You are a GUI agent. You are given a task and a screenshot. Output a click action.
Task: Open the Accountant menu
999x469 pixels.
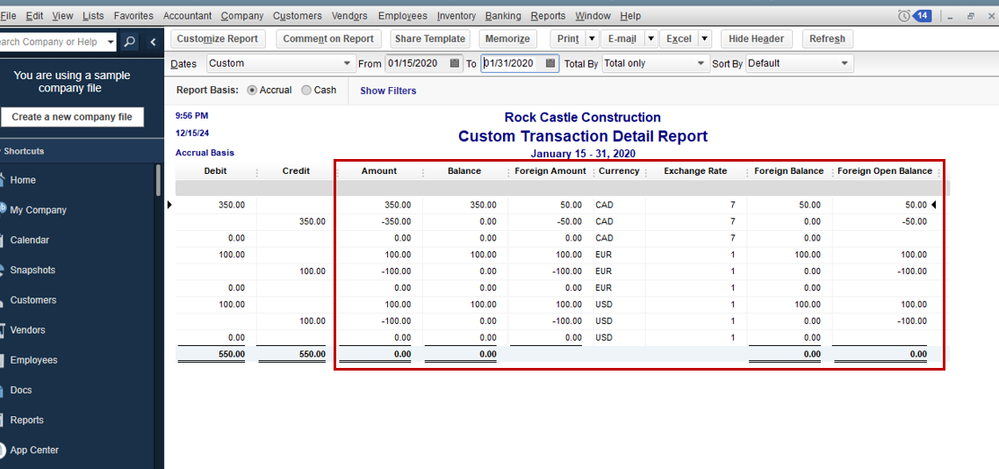click(187, 16)
